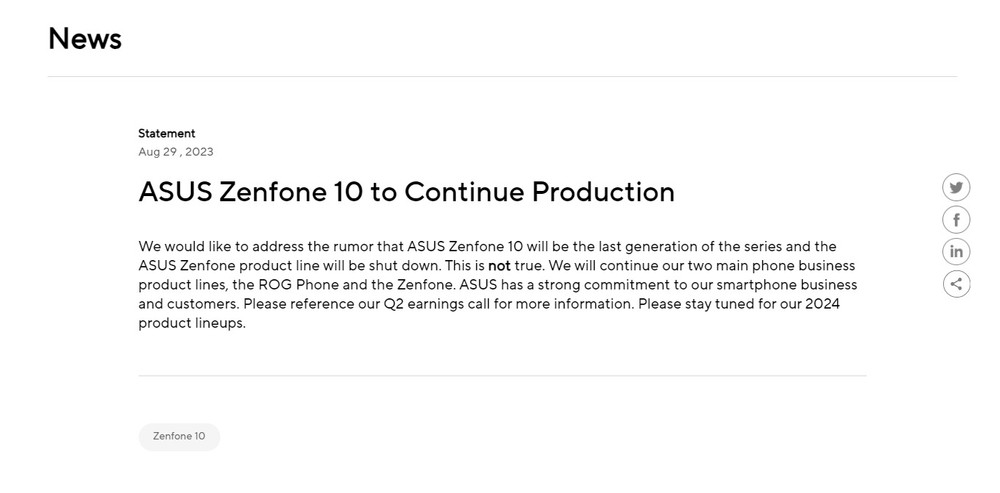Click the divider line above the tag

(502, 376)
